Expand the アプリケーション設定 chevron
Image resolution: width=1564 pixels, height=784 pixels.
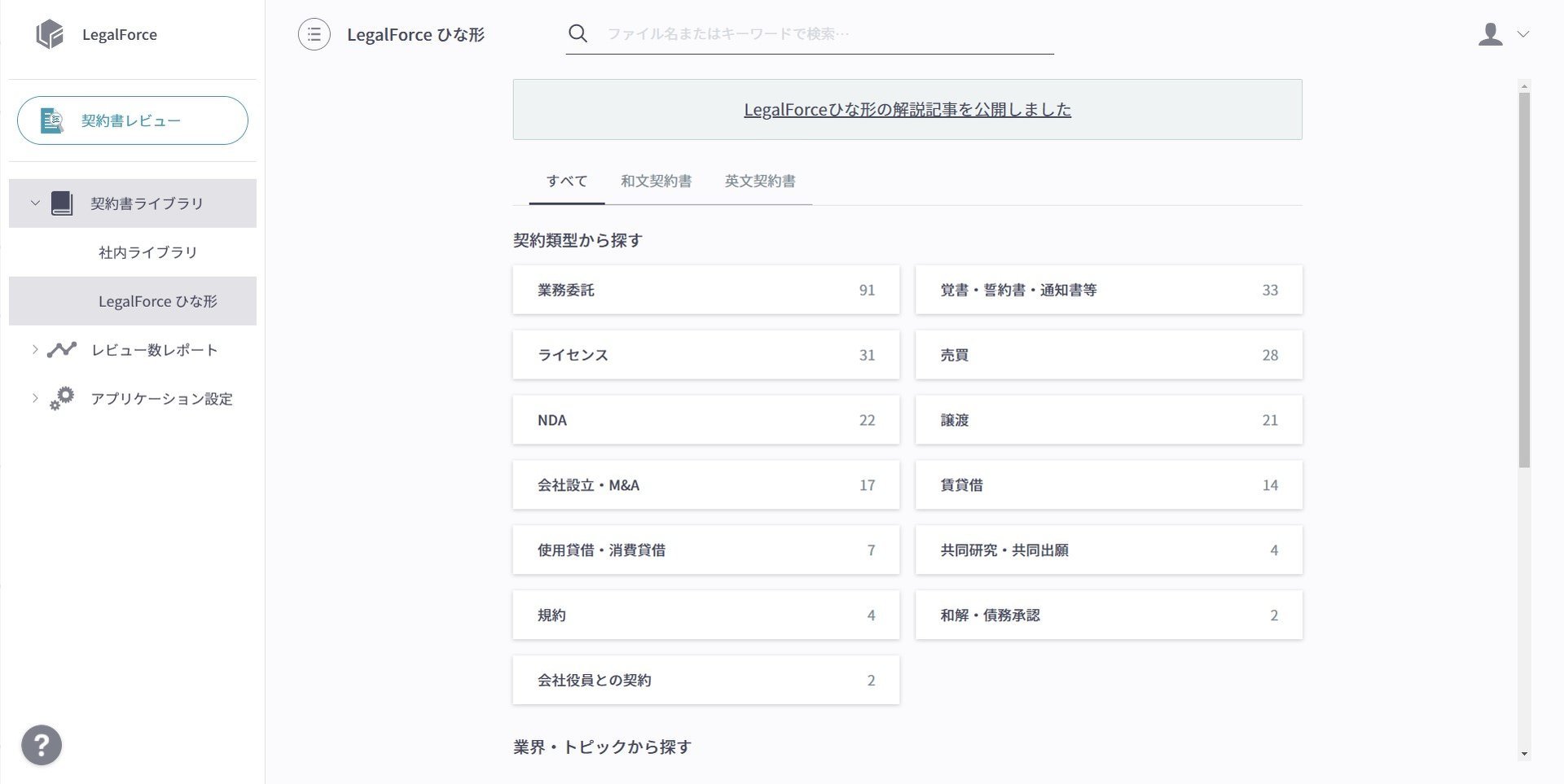(35, 398)
